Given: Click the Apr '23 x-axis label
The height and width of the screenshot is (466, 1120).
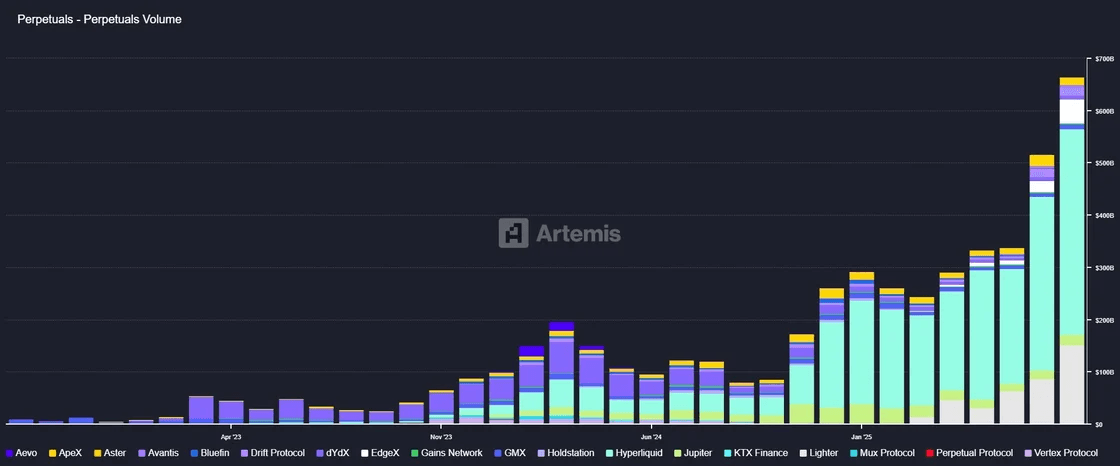Looking at the screenshot, I should [231, 436].
